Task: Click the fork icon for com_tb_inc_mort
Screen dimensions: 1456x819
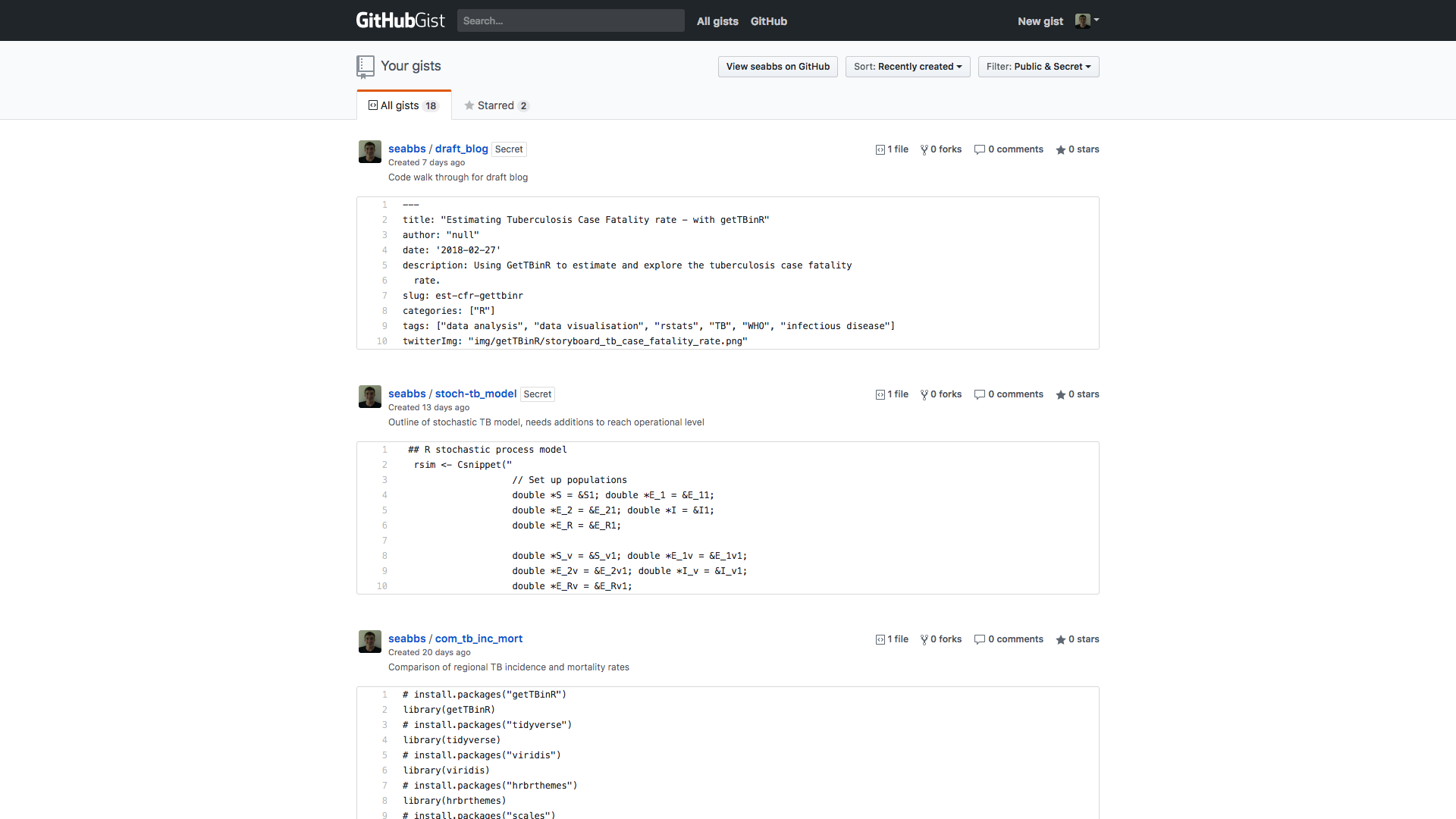Action: [924, 639]
